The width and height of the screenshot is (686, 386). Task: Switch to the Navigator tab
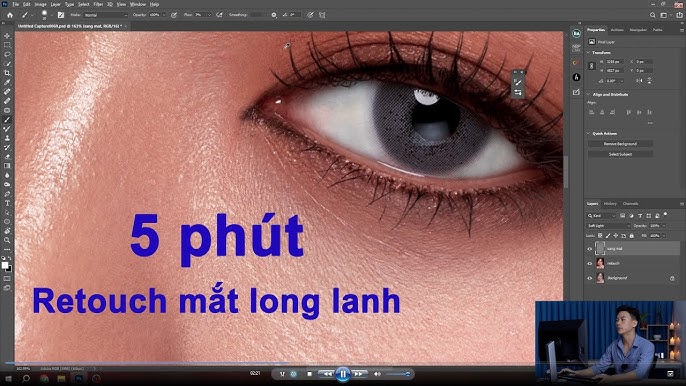(638, 30)
